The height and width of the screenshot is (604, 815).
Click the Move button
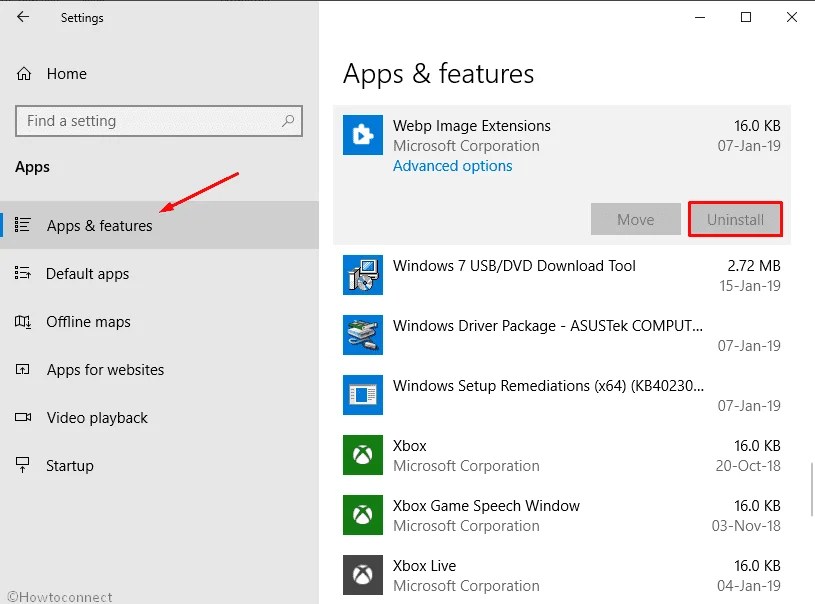click(x=635, y=219)
